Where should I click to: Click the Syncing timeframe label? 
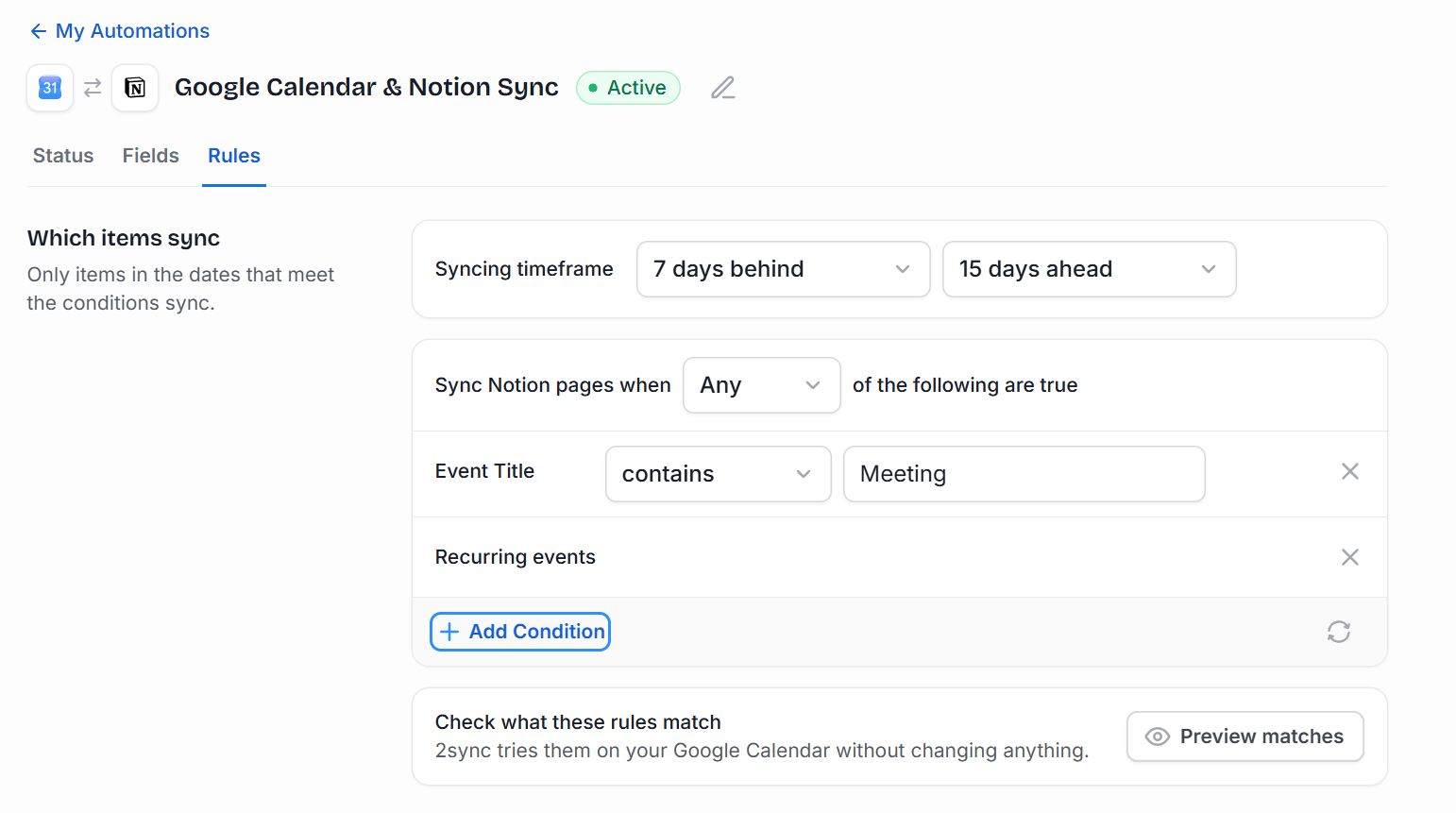pos(524,269)
